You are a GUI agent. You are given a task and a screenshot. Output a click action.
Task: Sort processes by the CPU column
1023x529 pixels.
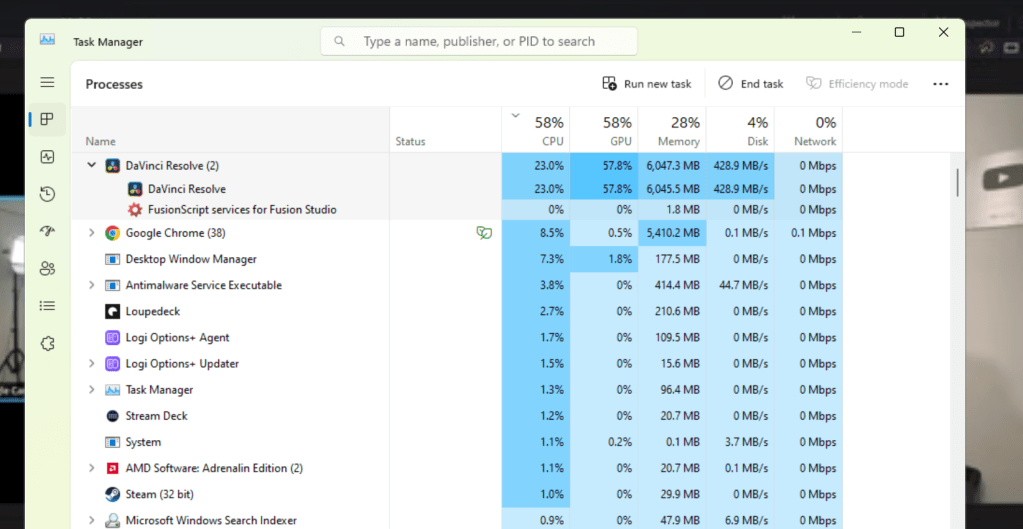pos(536,130)
